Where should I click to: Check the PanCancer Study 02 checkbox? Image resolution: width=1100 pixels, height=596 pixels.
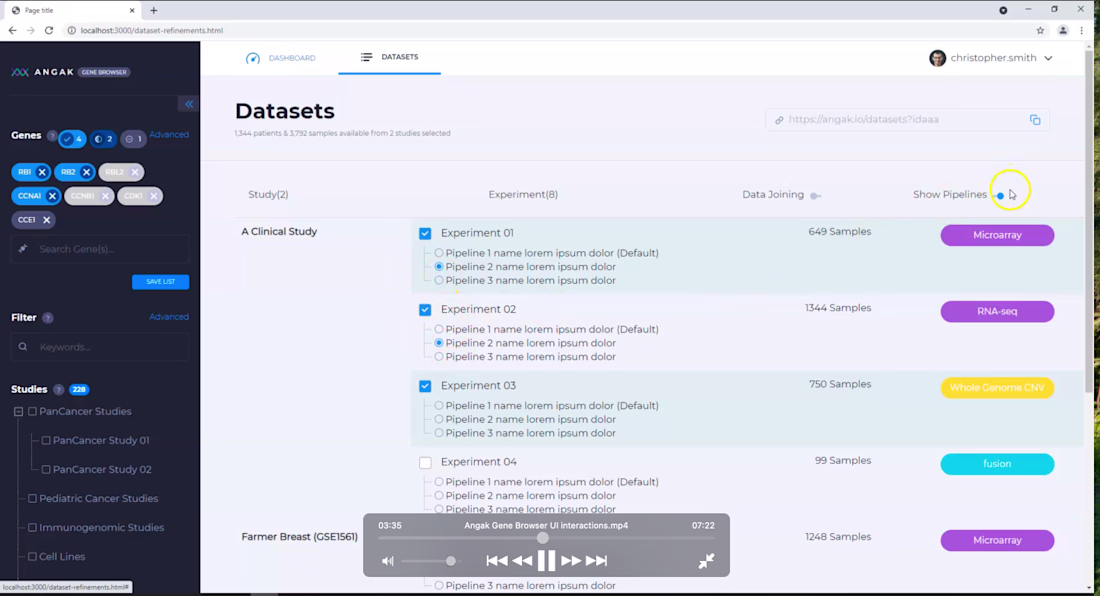[x=46, y=470]
